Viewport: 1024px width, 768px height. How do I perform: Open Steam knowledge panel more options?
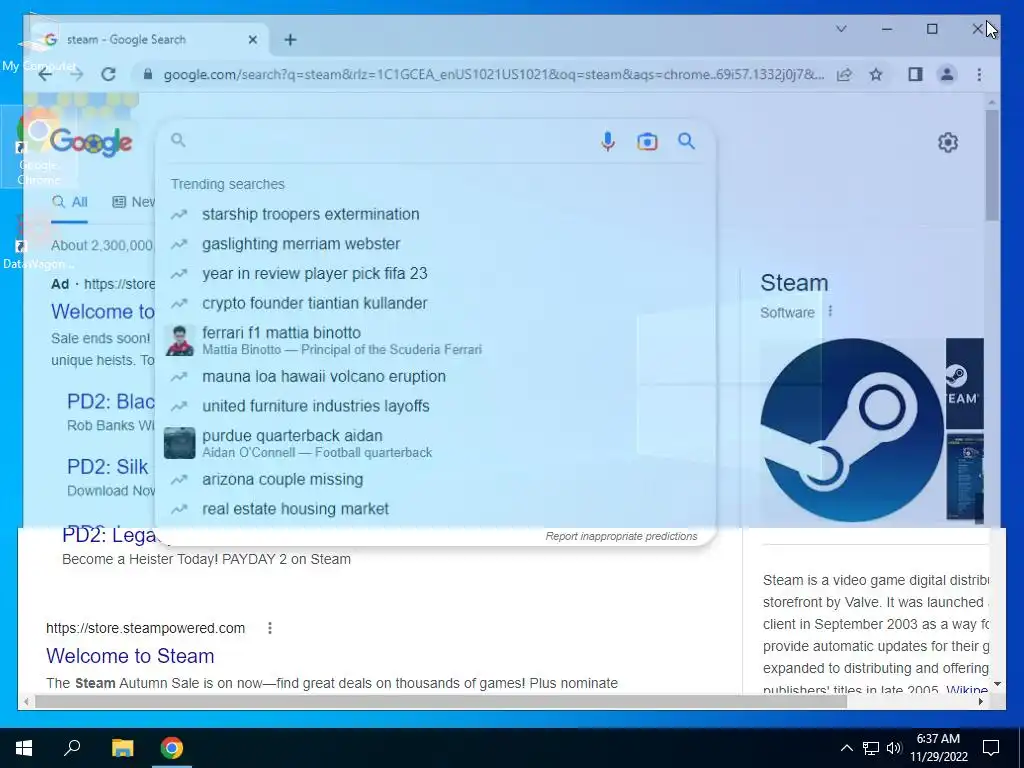[830, 312]
